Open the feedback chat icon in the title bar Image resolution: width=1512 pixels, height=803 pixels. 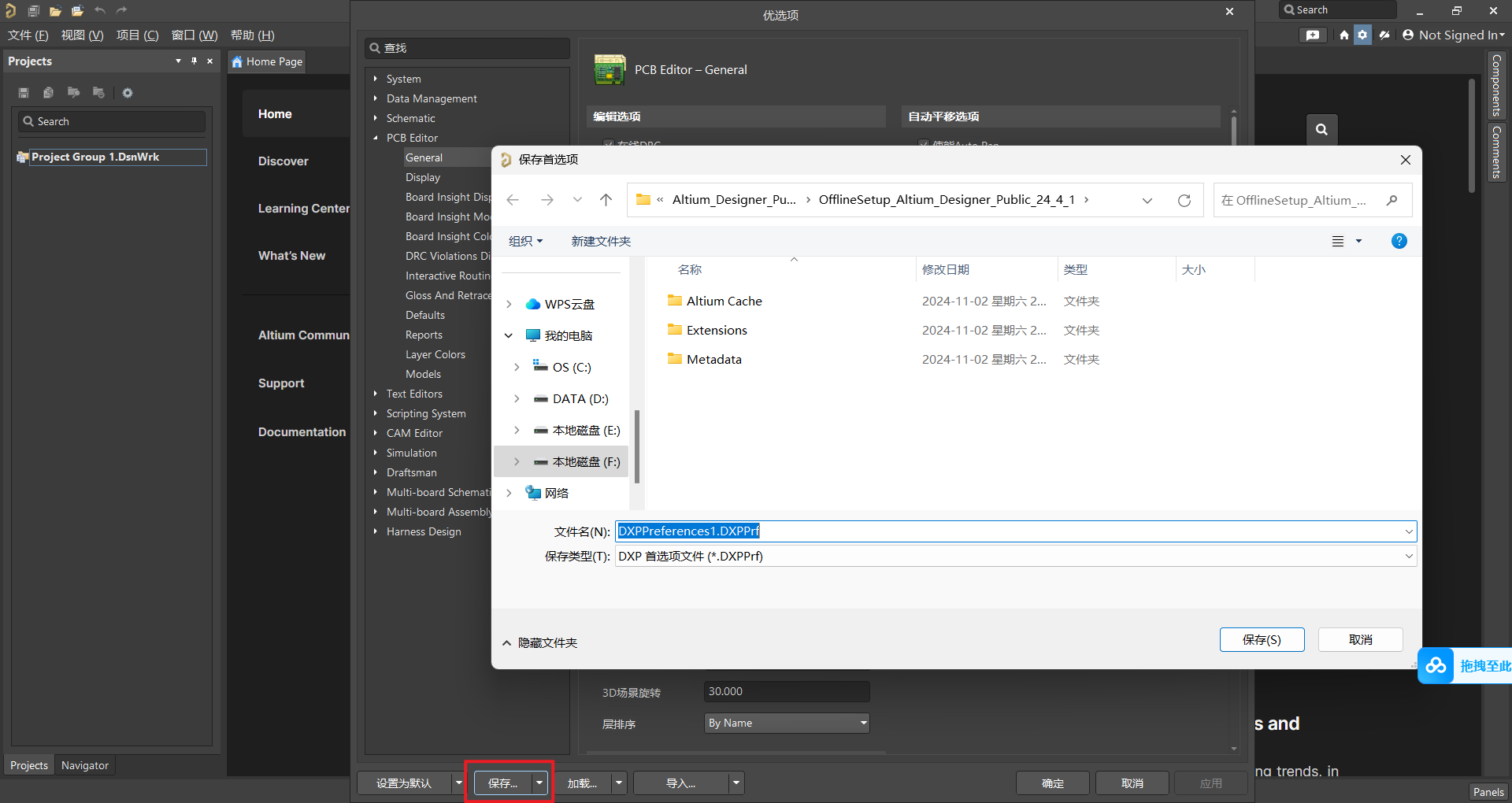tap(1313, 35)
